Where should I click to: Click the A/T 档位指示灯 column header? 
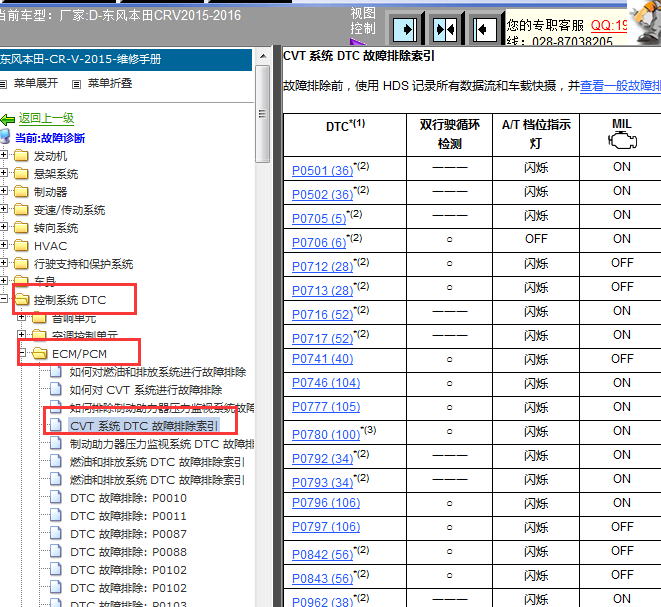536,134
